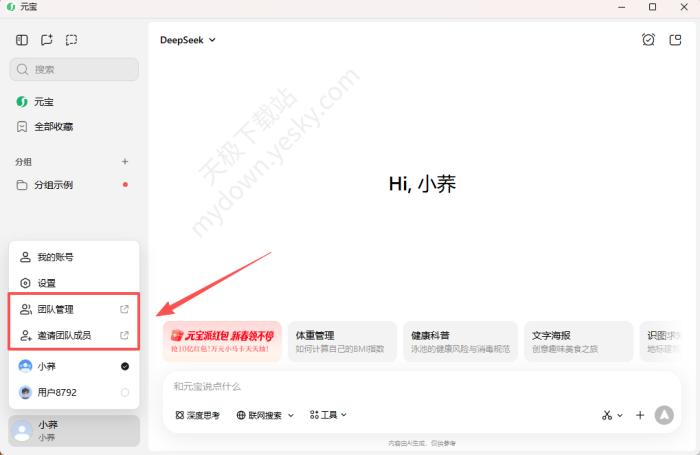Click the 用户8792 avatar
The height and width of the screenshot is (455, 700).
25,392
